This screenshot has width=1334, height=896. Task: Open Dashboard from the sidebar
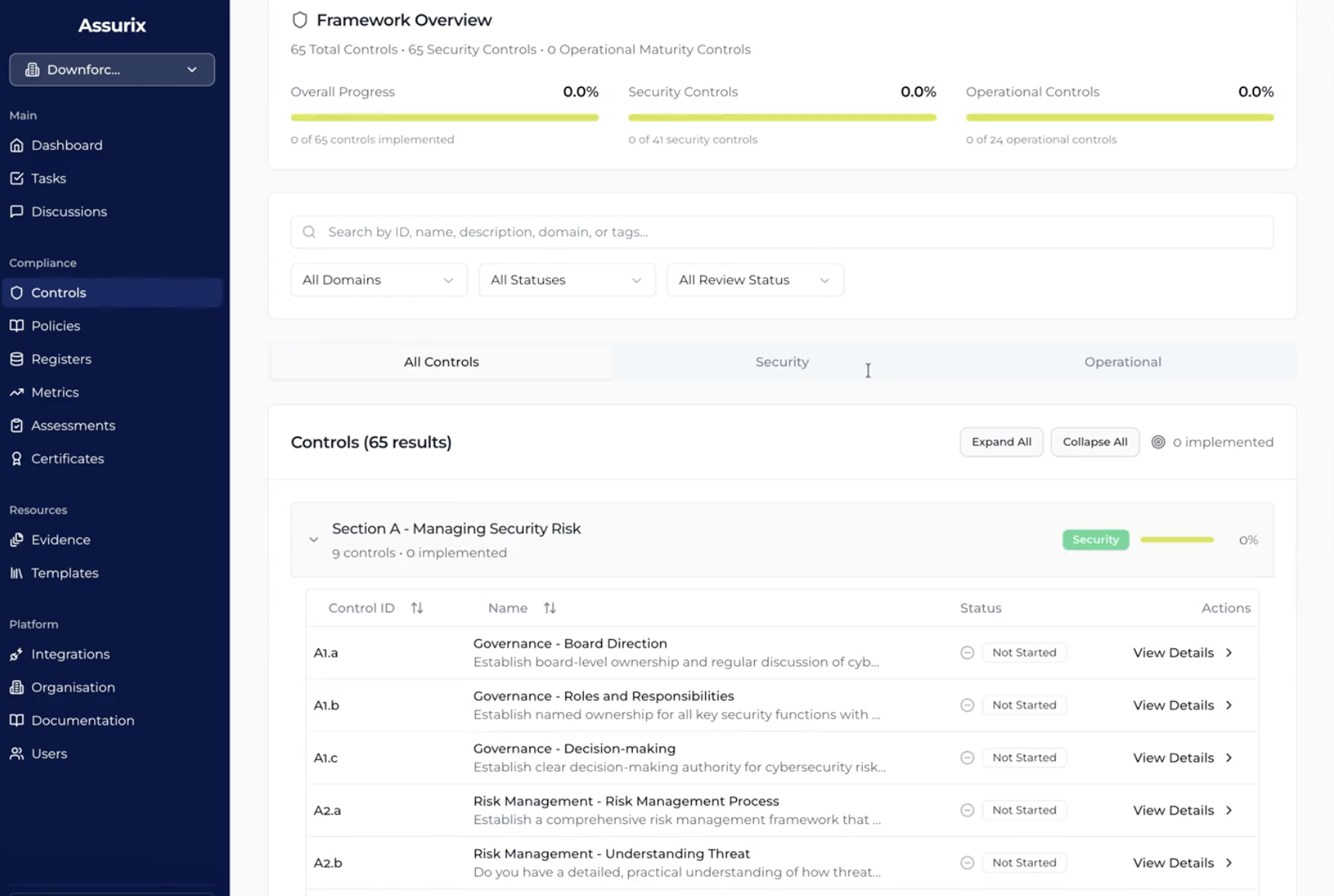coord(66,145)
